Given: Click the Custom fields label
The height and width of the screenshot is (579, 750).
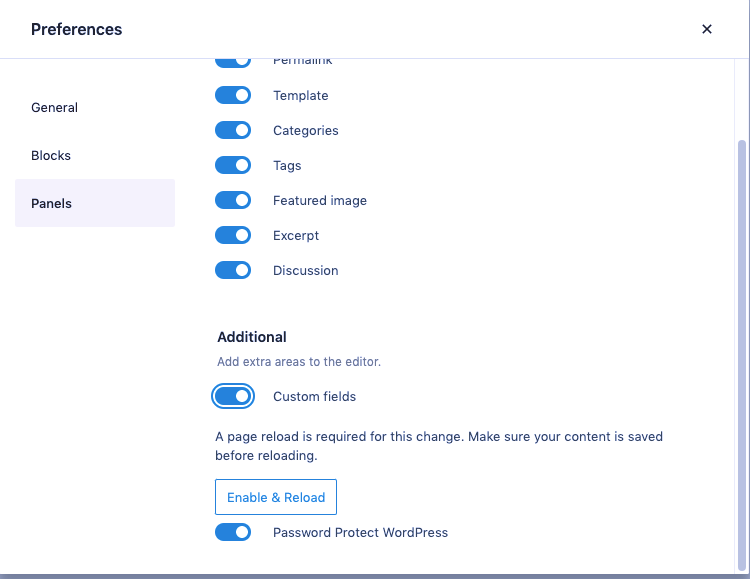Looking at the screenshot, I should tap(314, 397).
